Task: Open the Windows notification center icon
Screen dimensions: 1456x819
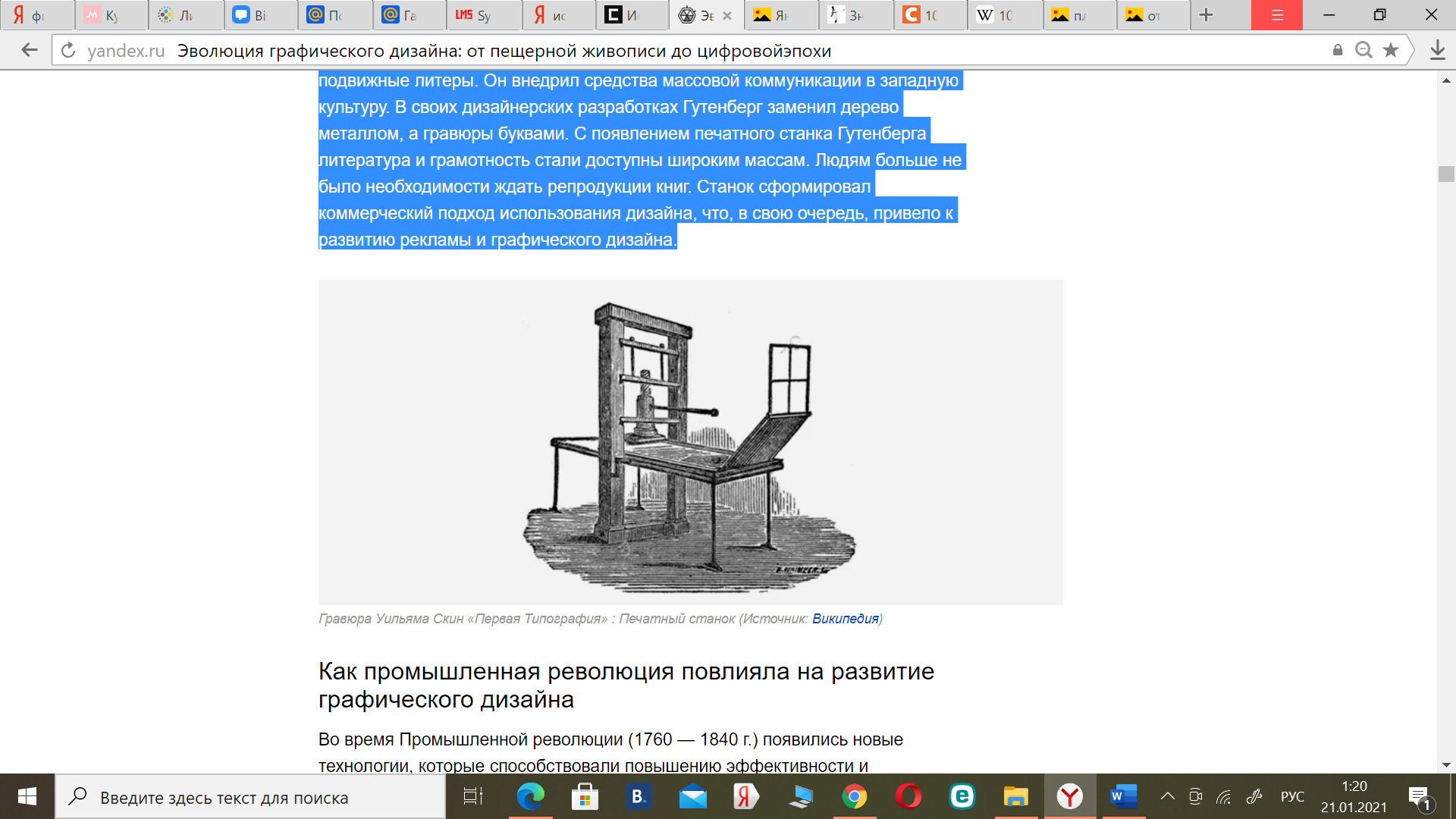Action: click(1419, 796)
